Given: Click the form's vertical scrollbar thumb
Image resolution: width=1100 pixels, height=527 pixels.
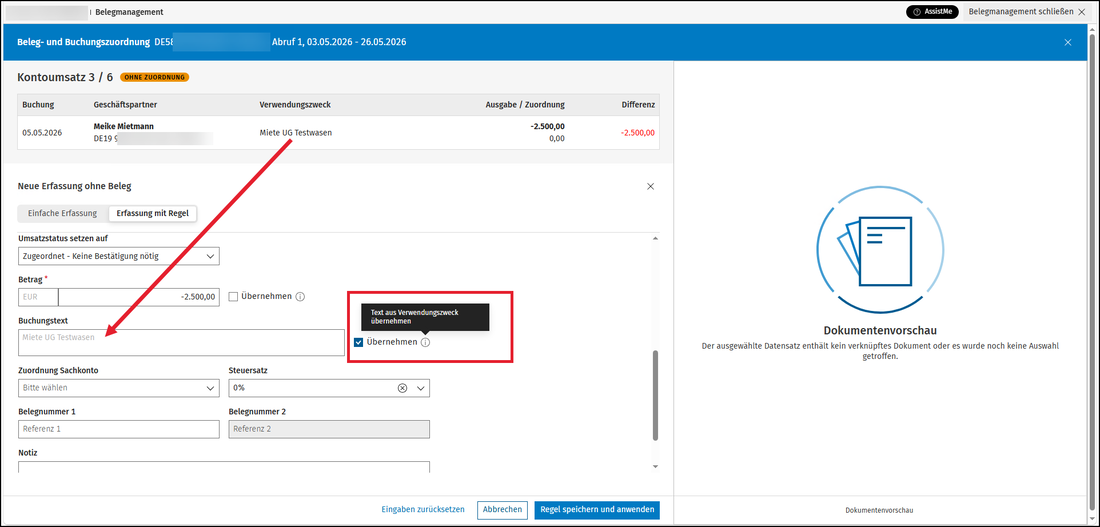Looking at the screenshot, I should [655, 396].
